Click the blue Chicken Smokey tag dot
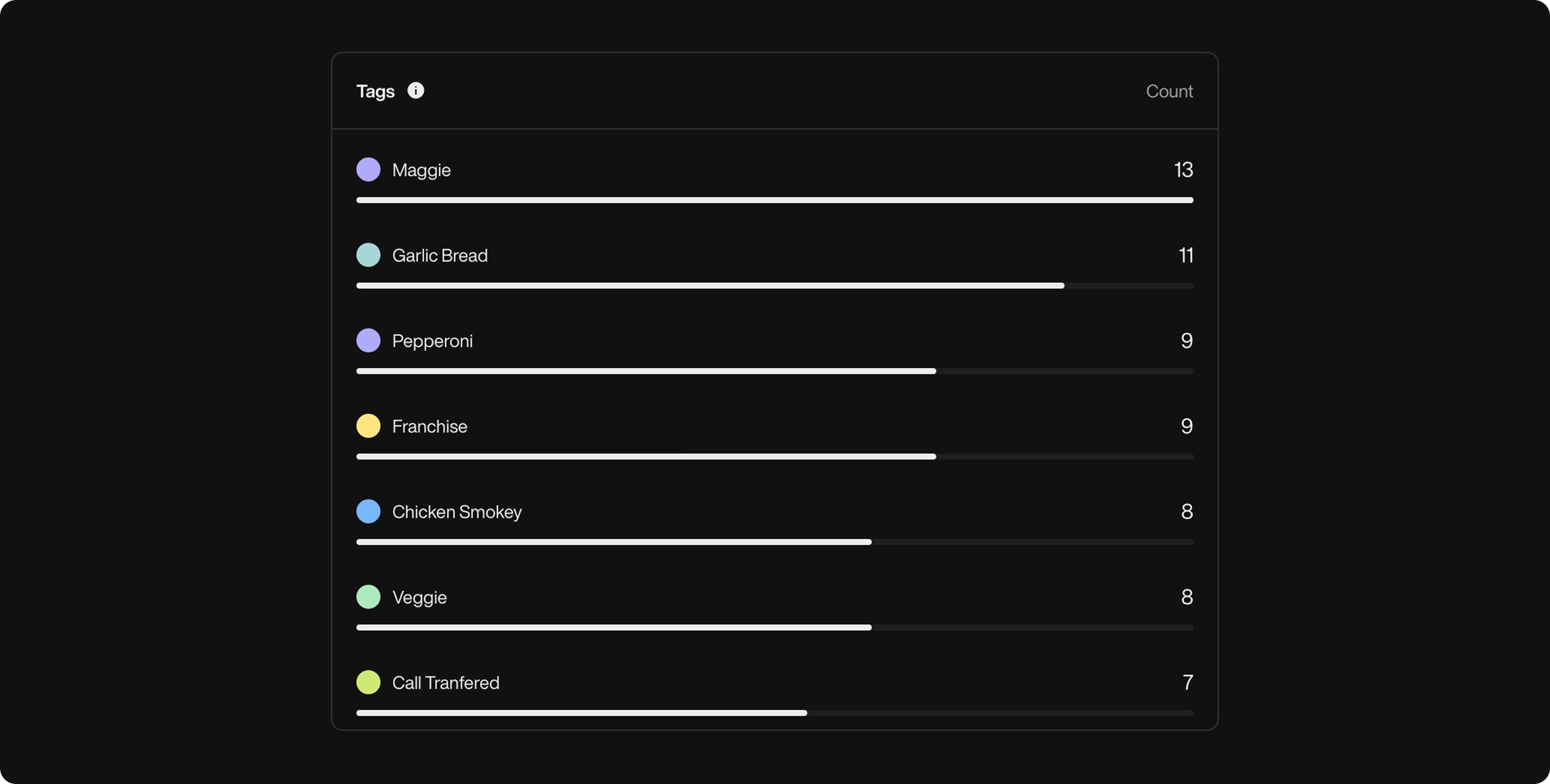The height and width of the screenshot is (784, 1550). (x=368, y=512)
